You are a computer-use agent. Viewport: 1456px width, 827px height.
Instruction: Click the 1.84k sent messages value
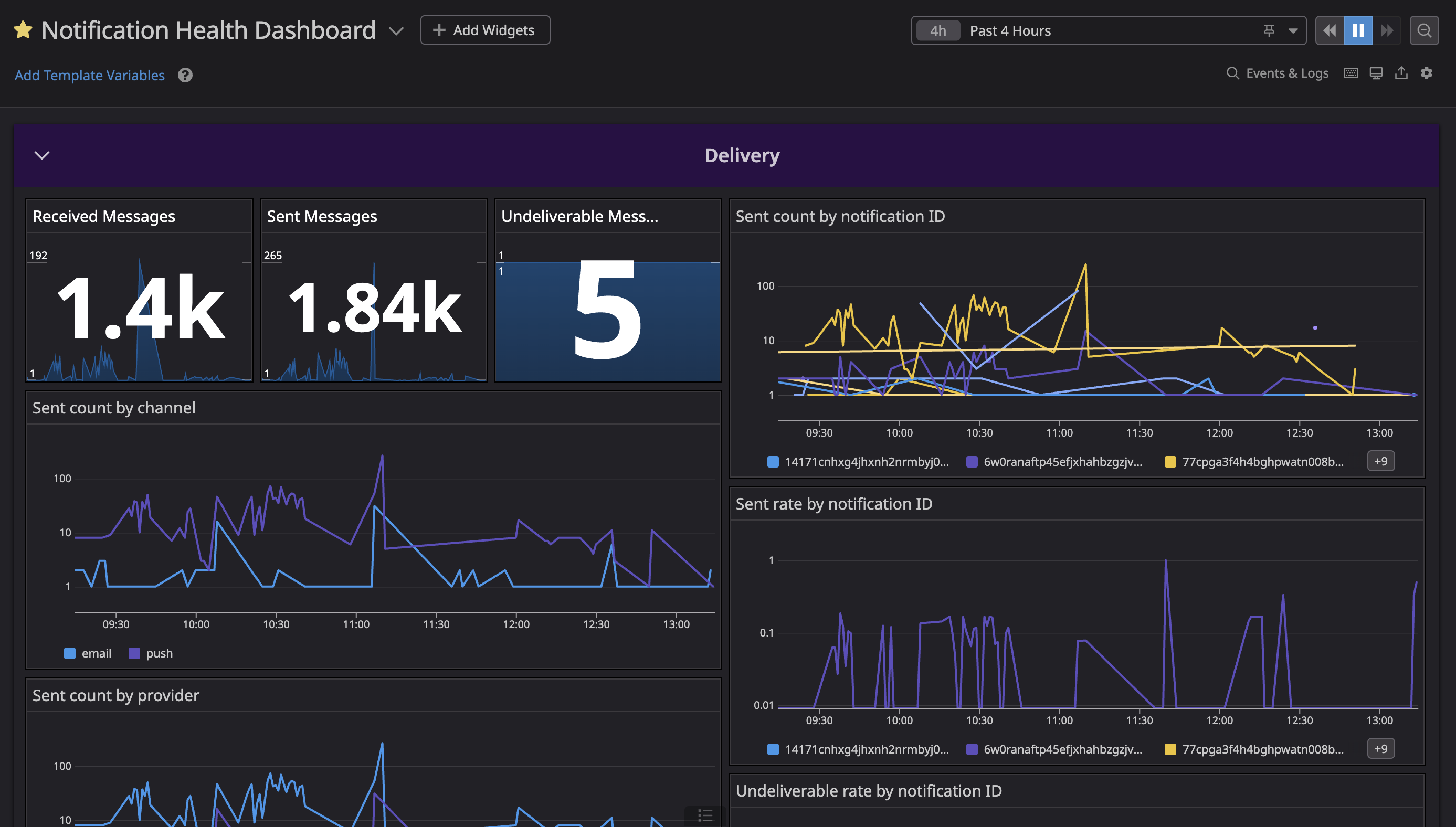374,308
